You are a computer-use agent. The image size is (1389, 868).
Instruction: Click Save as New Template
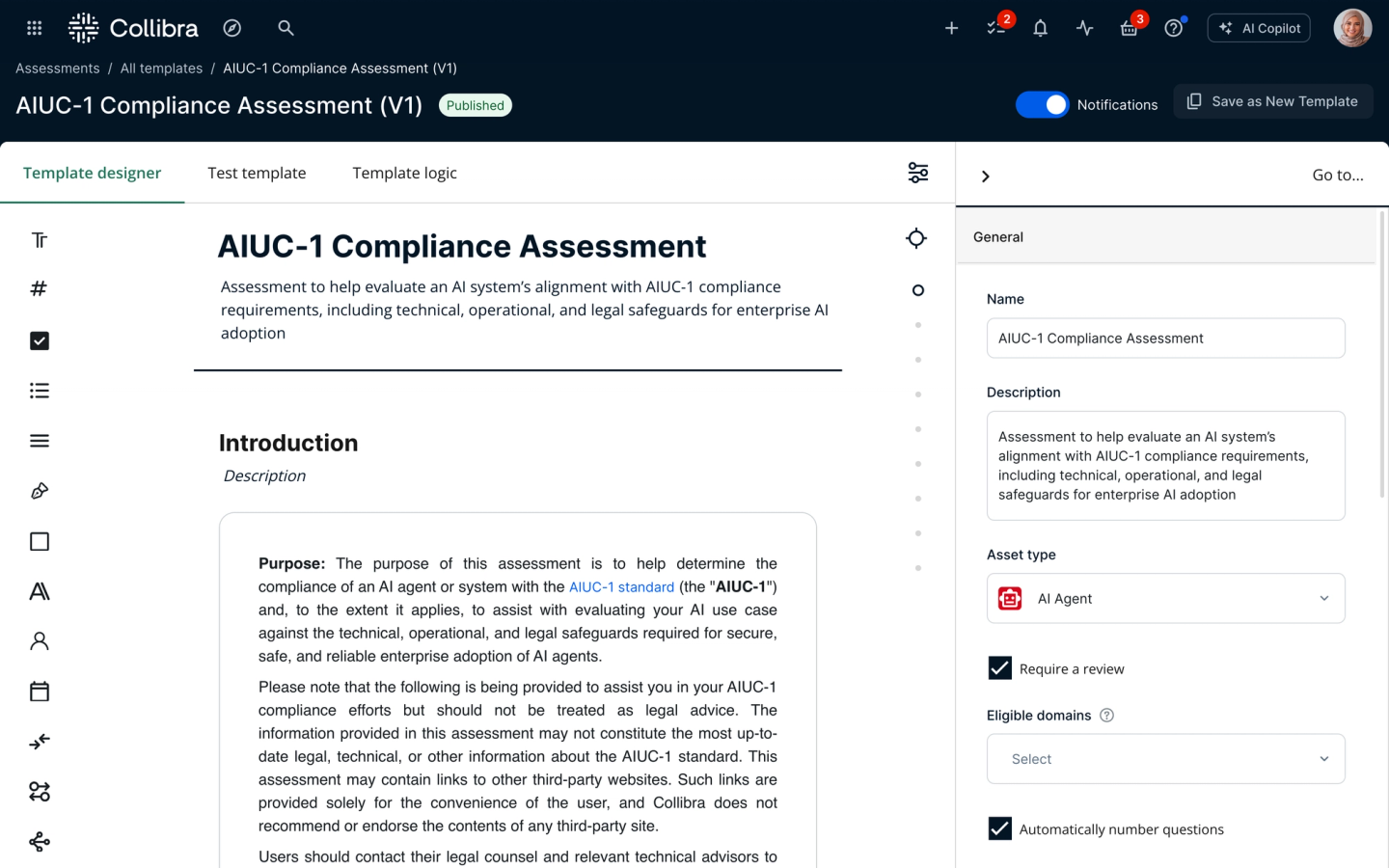click(1273, 101)
